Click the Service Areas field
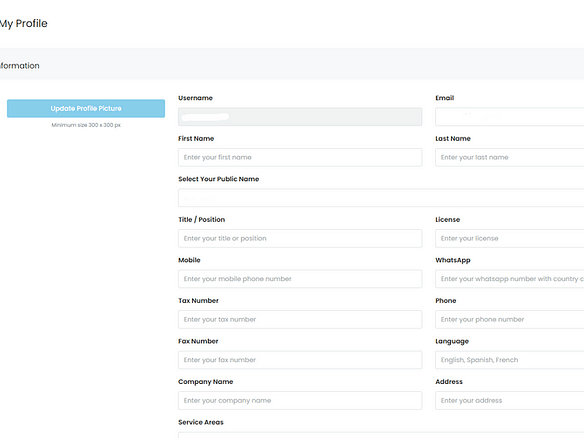Image resolution: width=584 pixels, height=438 pixels. [381, 435]
